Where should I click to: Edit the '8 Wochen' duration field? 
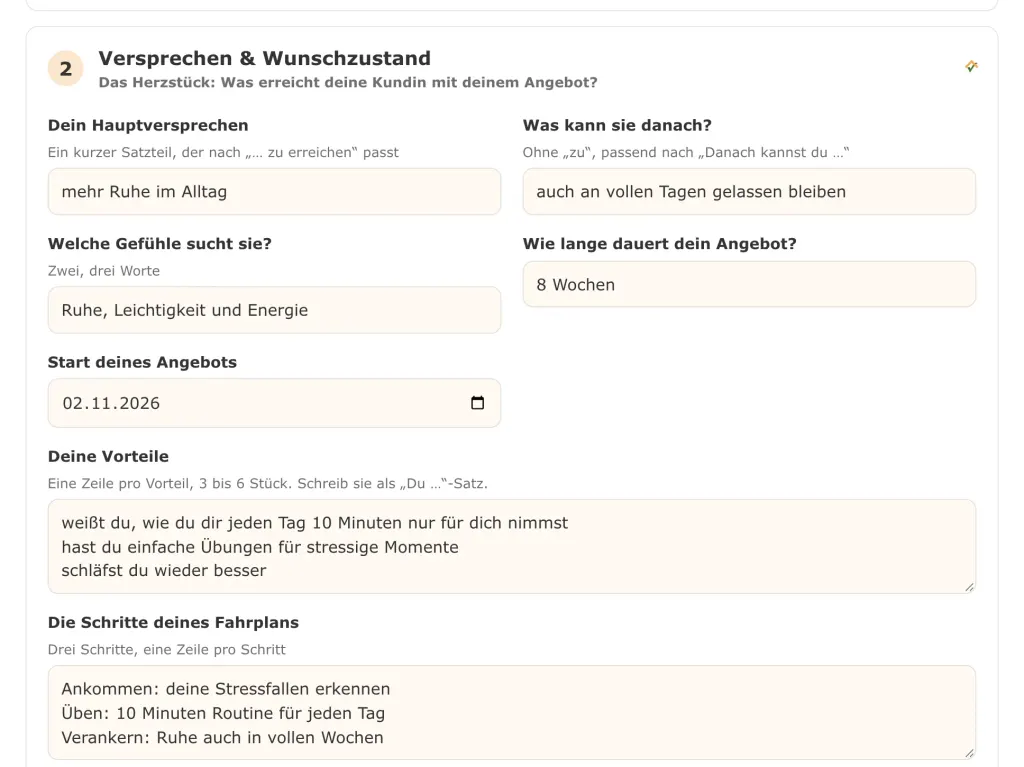click(749, 285)
